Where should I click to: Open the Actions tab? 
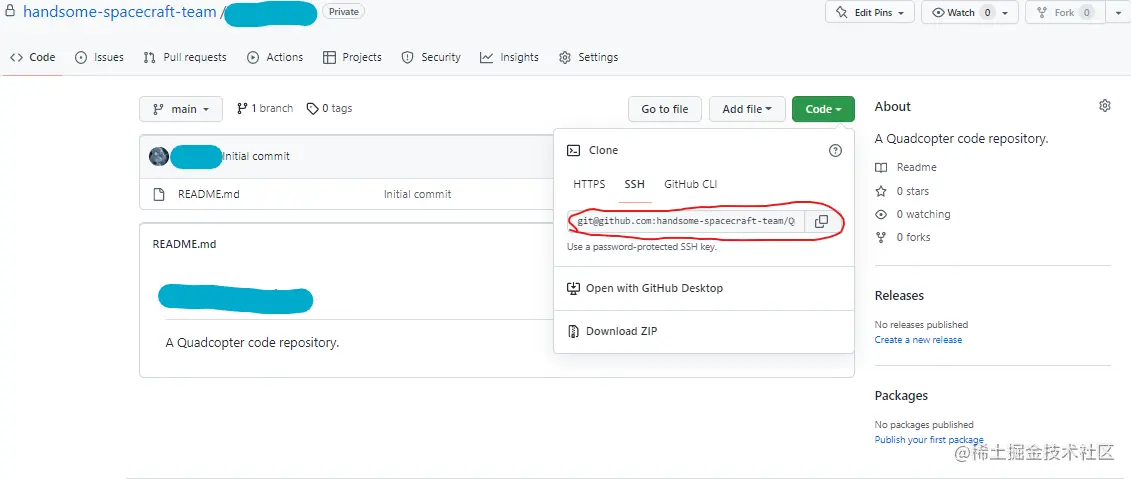pyautogui.click(x=275, y=57)
